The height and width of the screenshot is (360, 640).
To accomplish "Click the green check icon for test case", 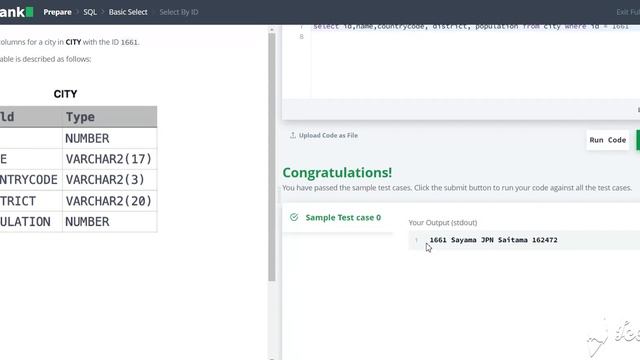I will [294, 217].
